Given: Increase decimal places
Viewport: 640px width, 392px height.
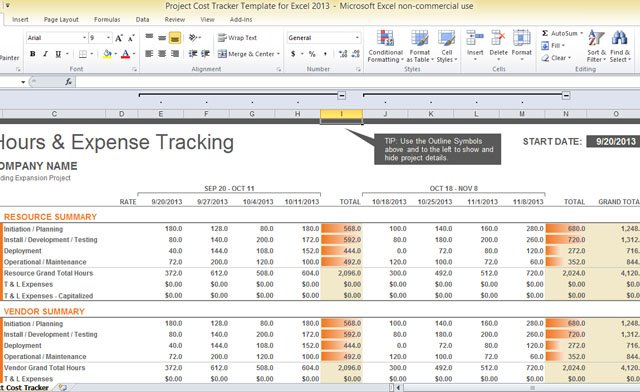Looking at the screenshot, I should click(343, 53).
